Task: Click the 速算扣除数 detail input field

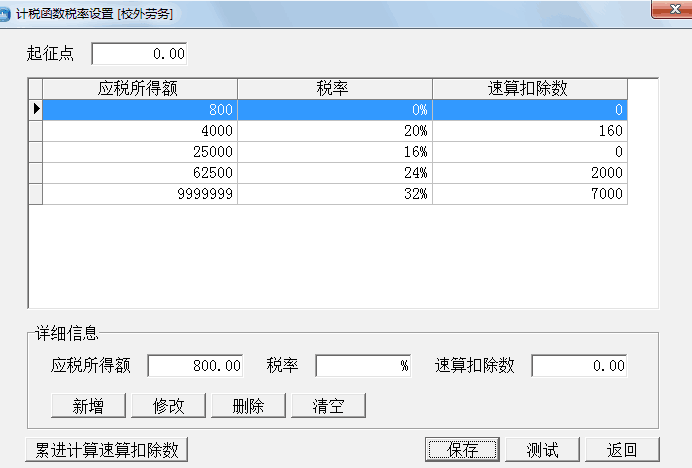Action: pyautogui.click(x=580, y=366)
